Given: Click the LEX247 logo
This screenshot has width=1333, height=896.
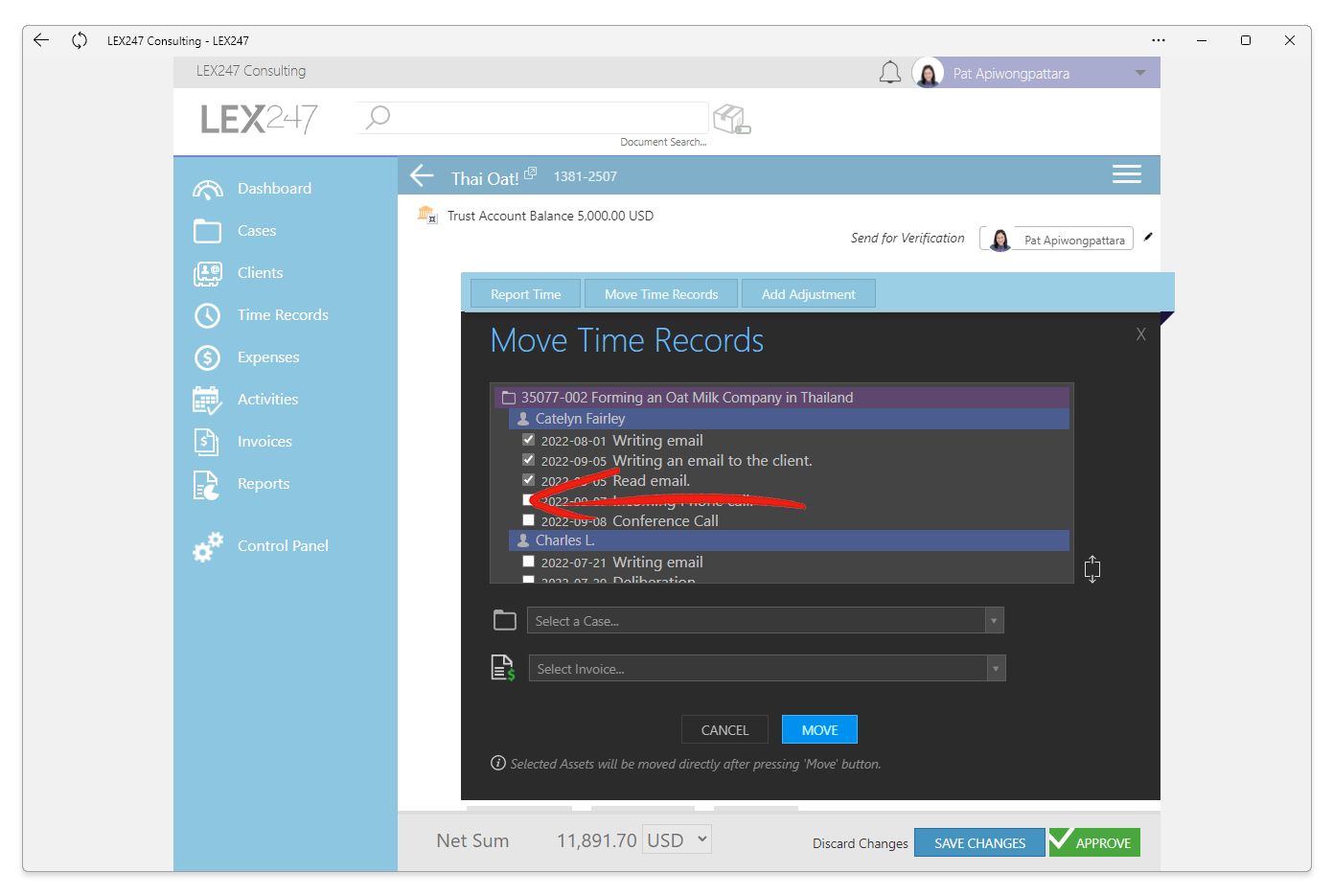Looking at the screenshot, I should pos(259,119).
